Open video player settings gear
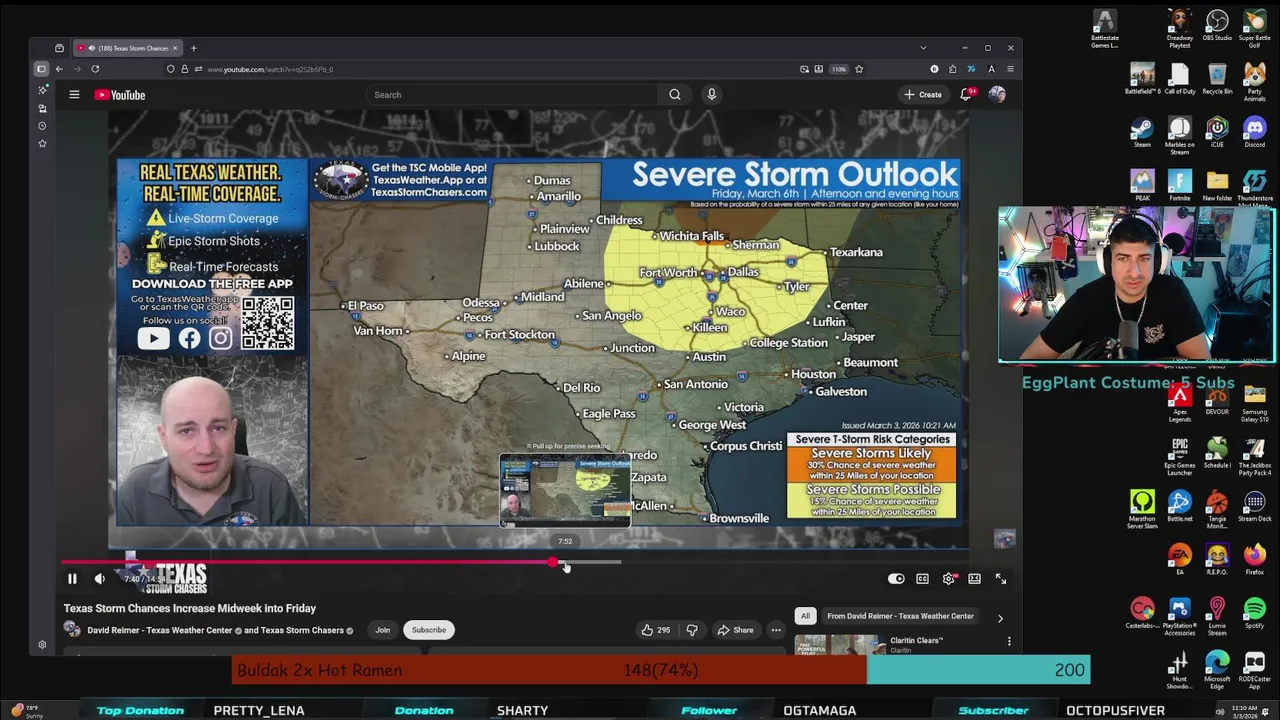 tap(948, 579)
